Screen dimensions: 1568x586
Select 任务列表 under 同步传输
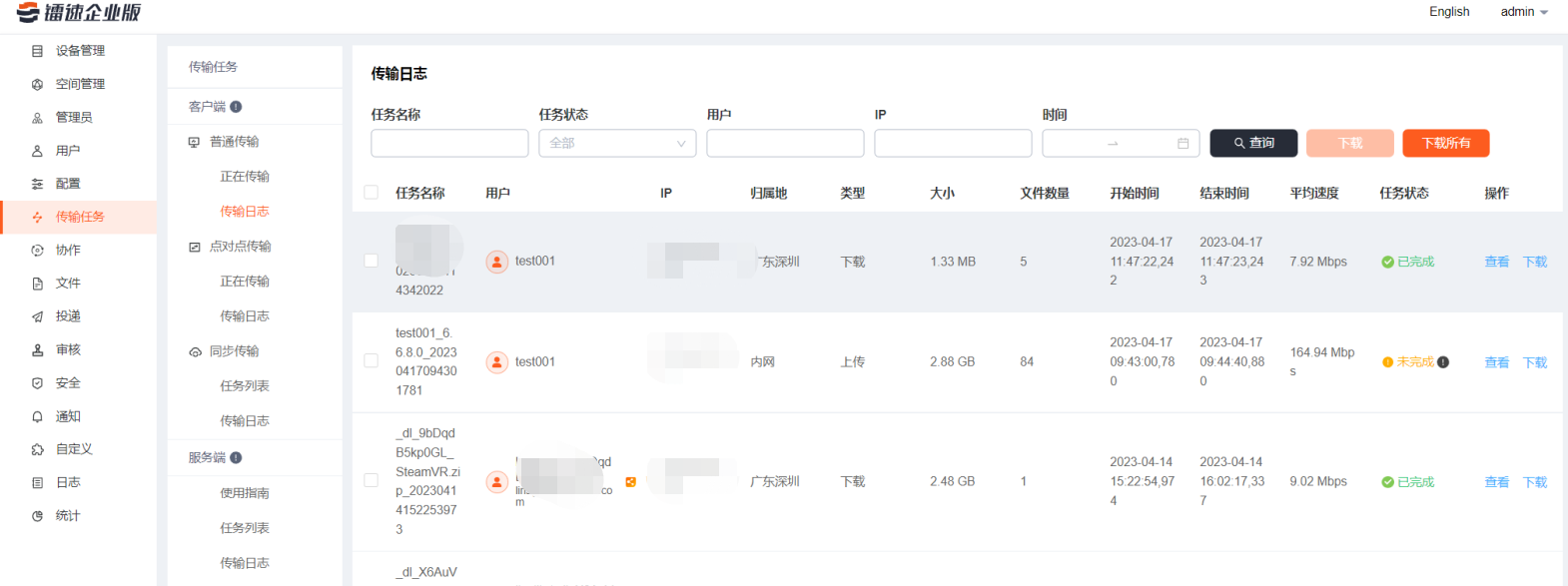pos(245,386)
